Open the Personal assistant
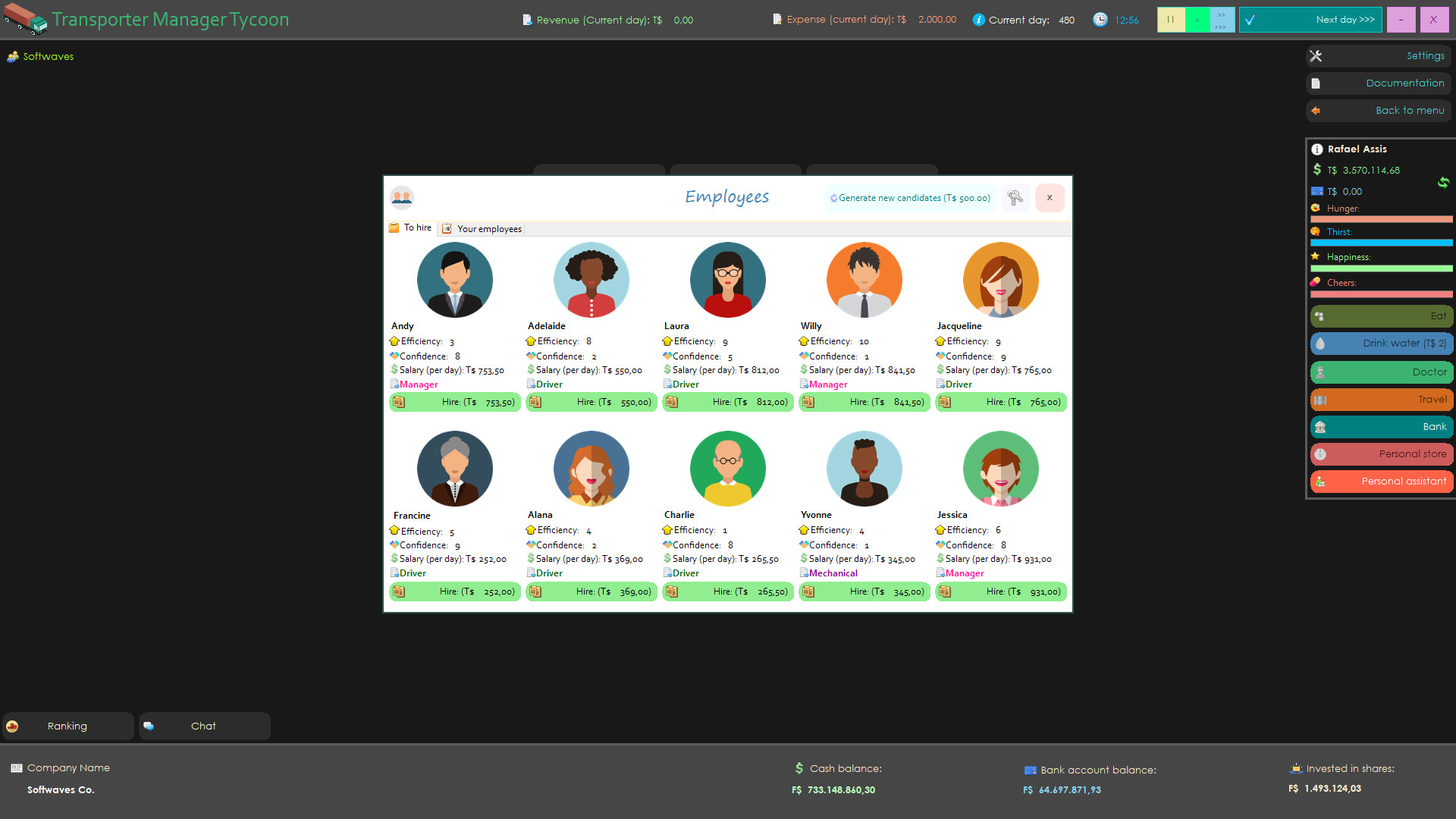Viewport: 1456px width, 819px height. coord(1380,481)
